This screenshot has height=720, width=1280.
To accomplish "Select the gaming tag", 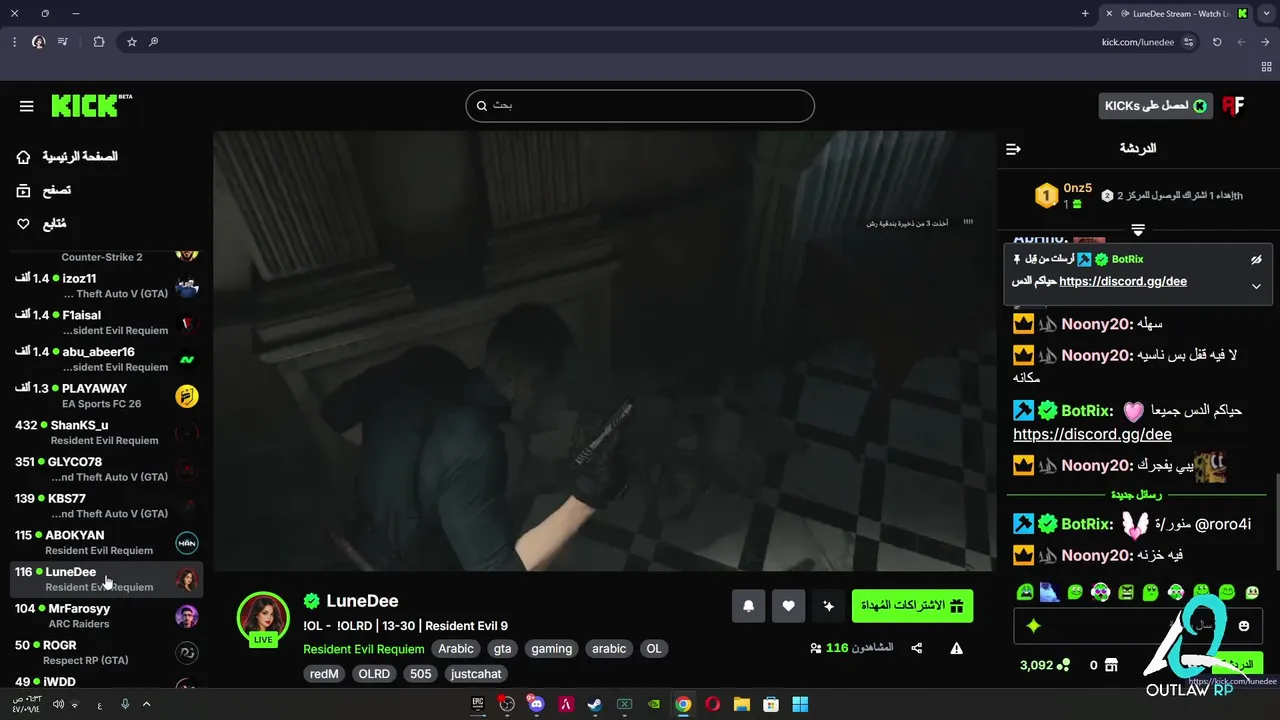I will tap(551, 649).
